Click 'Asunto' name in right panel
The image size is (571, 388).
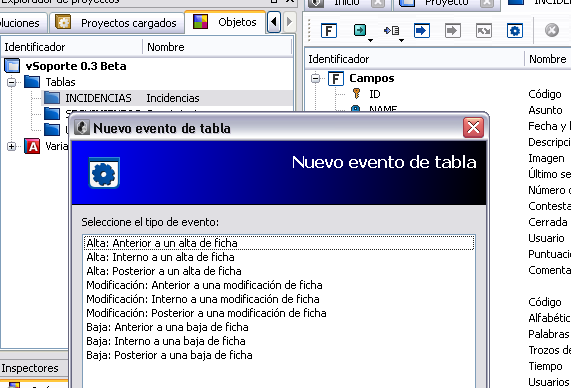point(545,110)
